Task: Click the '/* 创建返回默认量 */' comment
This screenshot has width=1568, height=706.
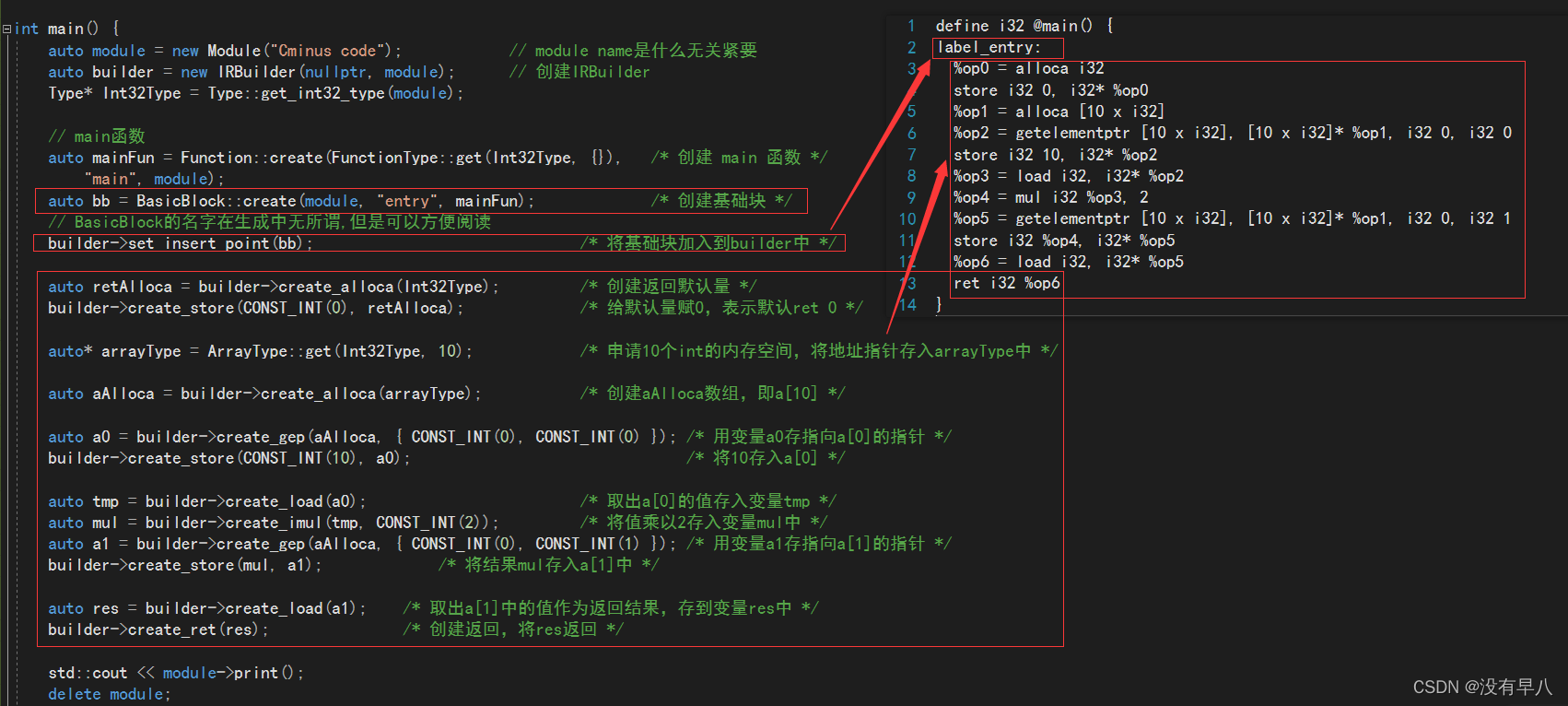Action: [668, 287]
